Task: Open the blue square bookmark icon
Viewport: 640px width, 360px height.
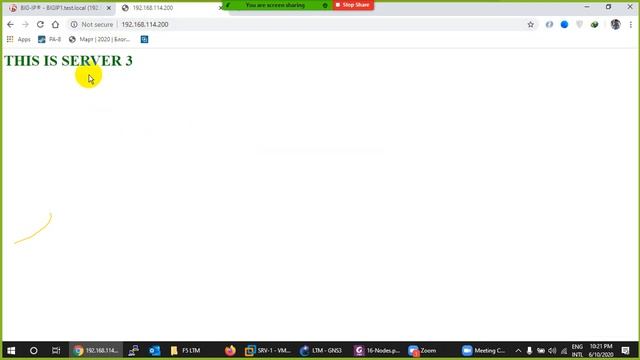Action: coord(144,39)
